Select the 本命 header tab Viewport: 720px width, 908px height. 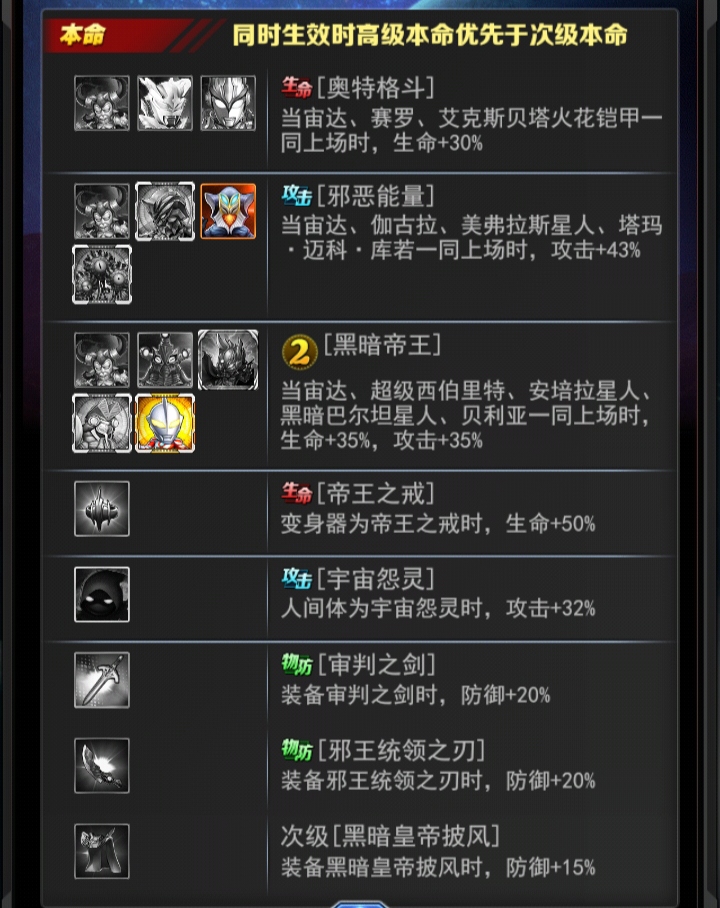(x=82, y=35)
